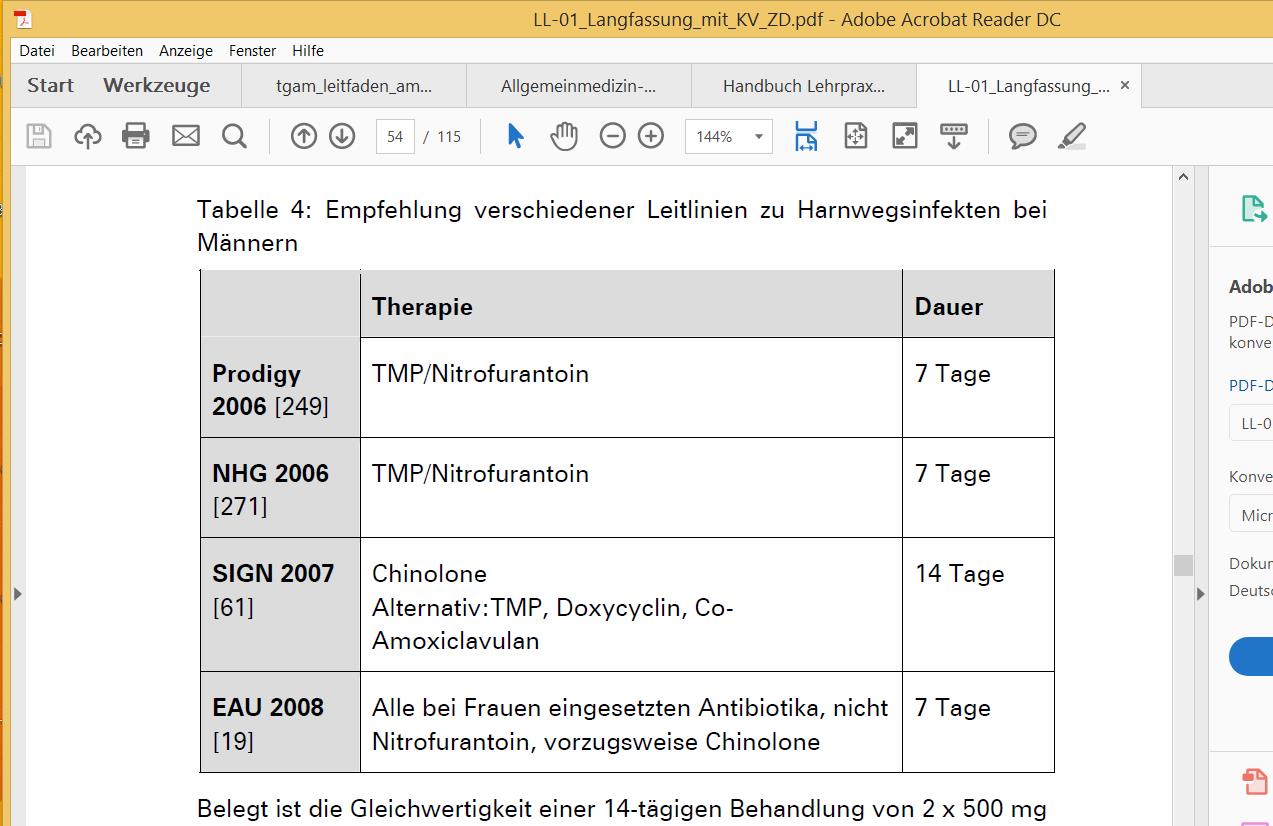The image size is (1273, 826).
Task: Activate the arrow selection tool
Action: point(516,136)
